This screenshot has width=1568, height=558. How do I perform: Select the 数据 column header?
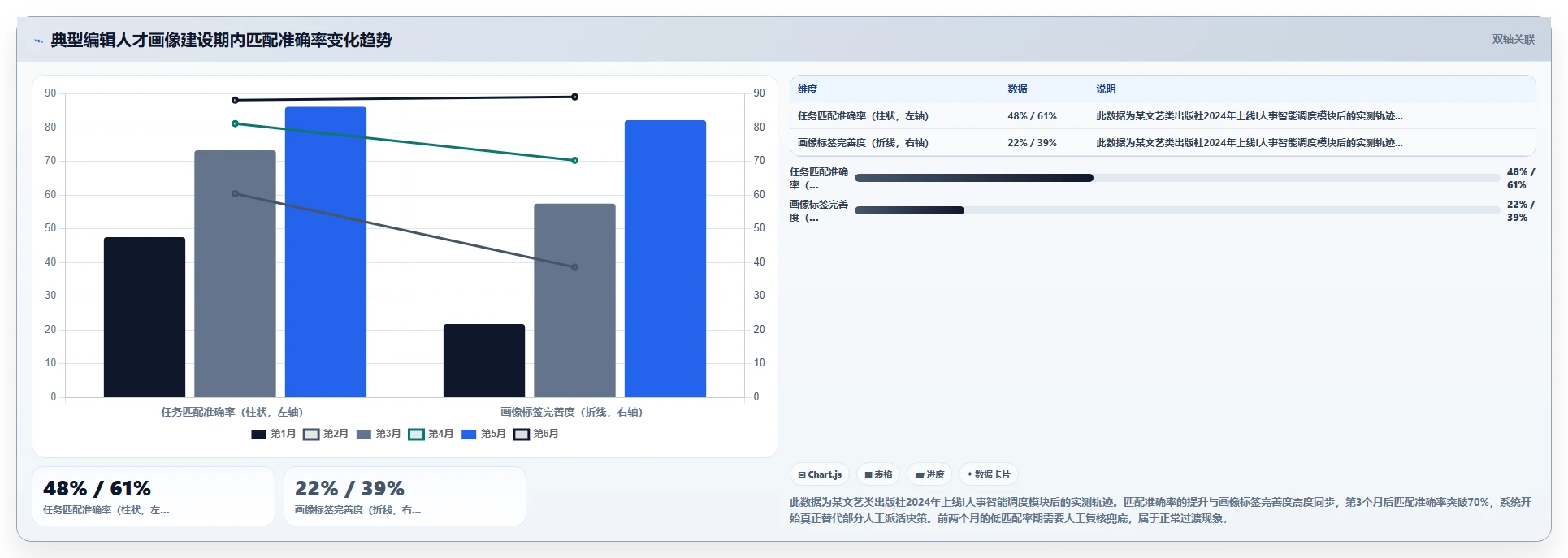(x=1017, y=89)
